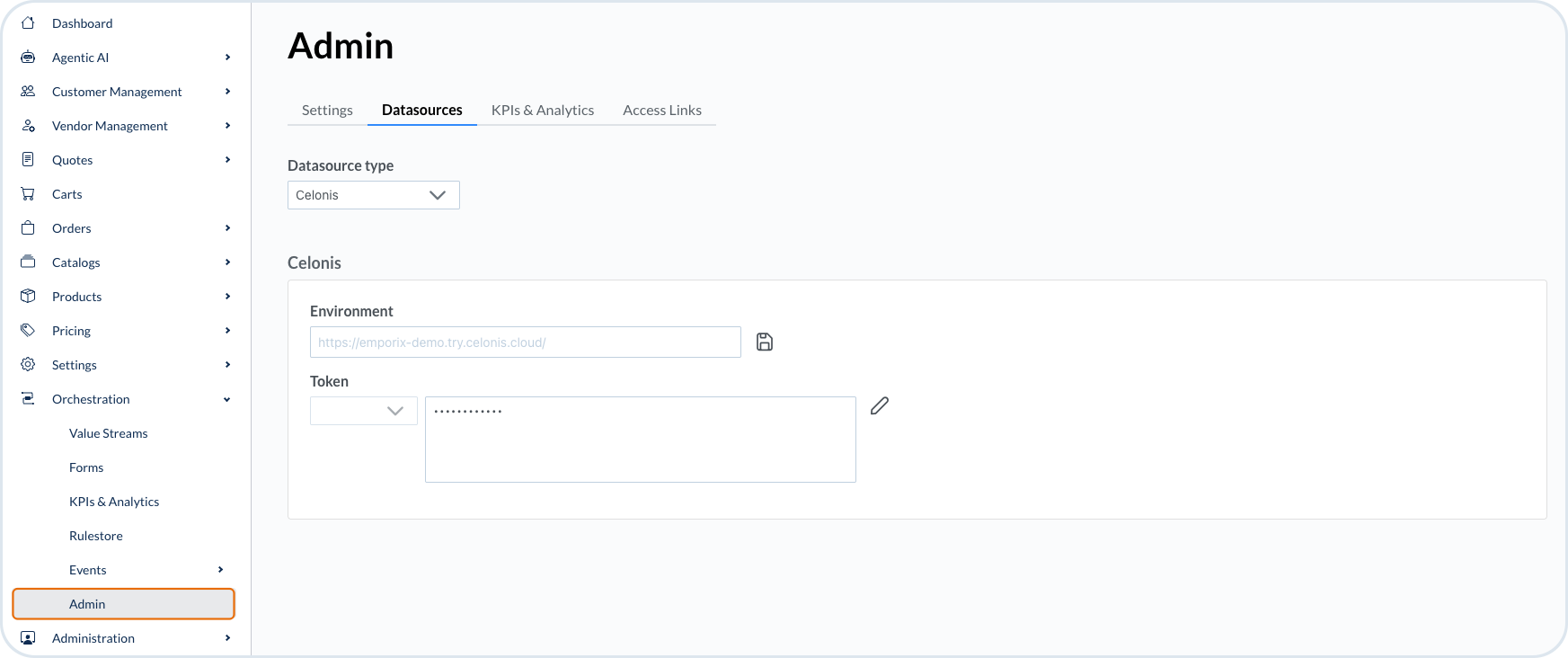1568x658 pixels.
Task: Collapse the Orchestration menu section
Action: pyautogui.click(x=227, y=399)
